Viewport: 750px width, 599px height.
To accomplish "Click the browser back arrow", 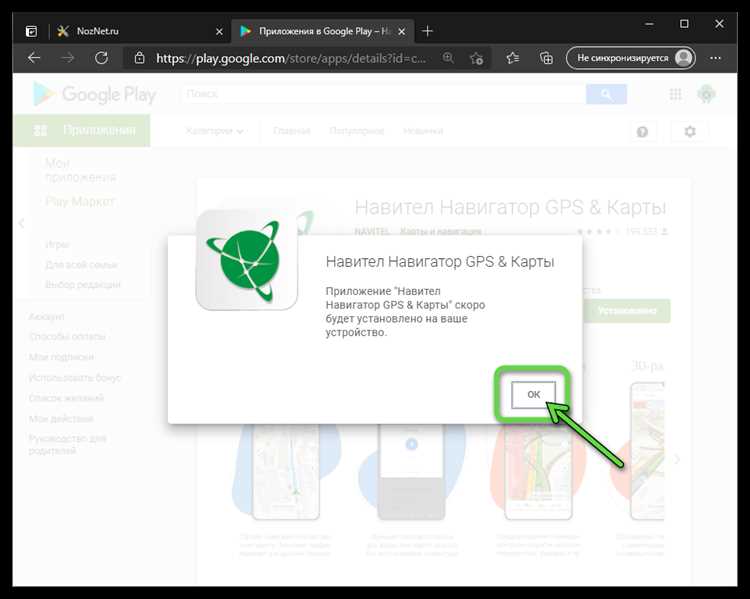I will click(x=34, y=58).
